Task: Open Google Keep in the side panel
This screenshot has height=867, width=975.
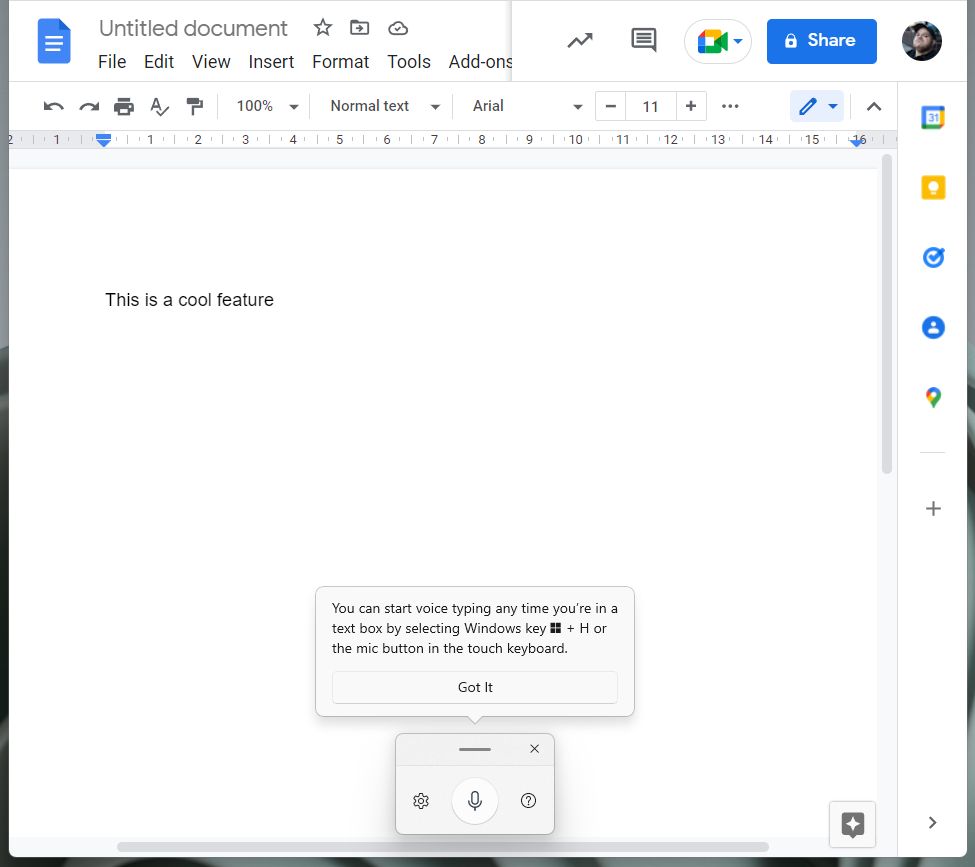Action: (932, 187)
